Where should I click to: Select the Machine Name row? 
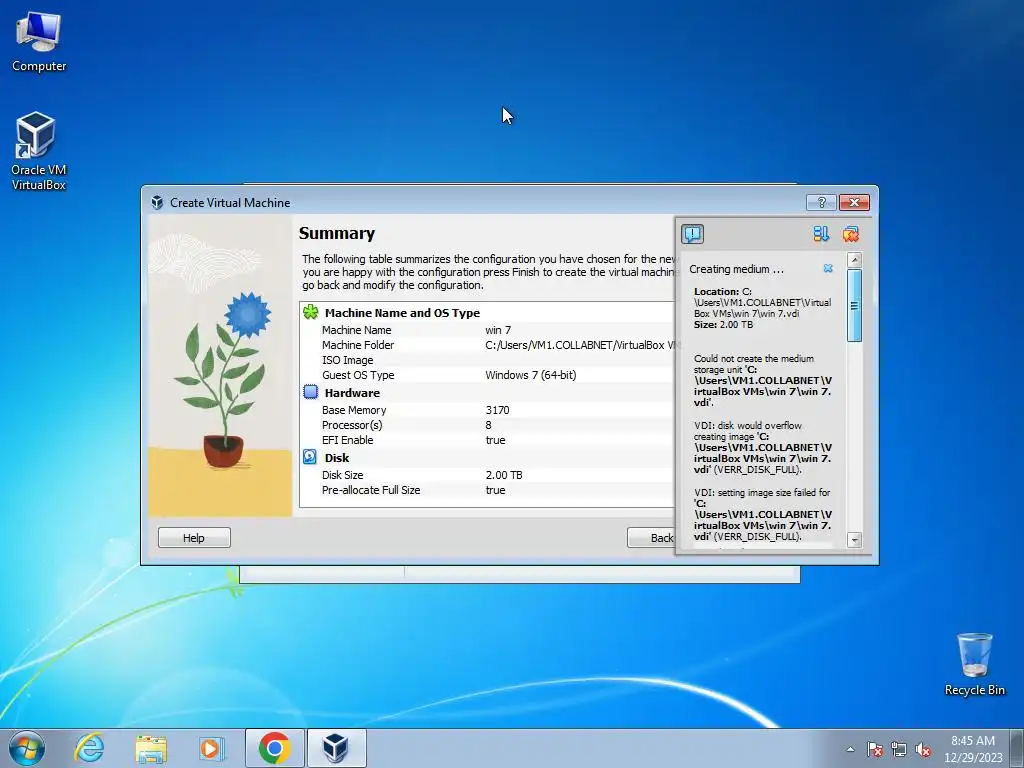[x=487, y=330]
